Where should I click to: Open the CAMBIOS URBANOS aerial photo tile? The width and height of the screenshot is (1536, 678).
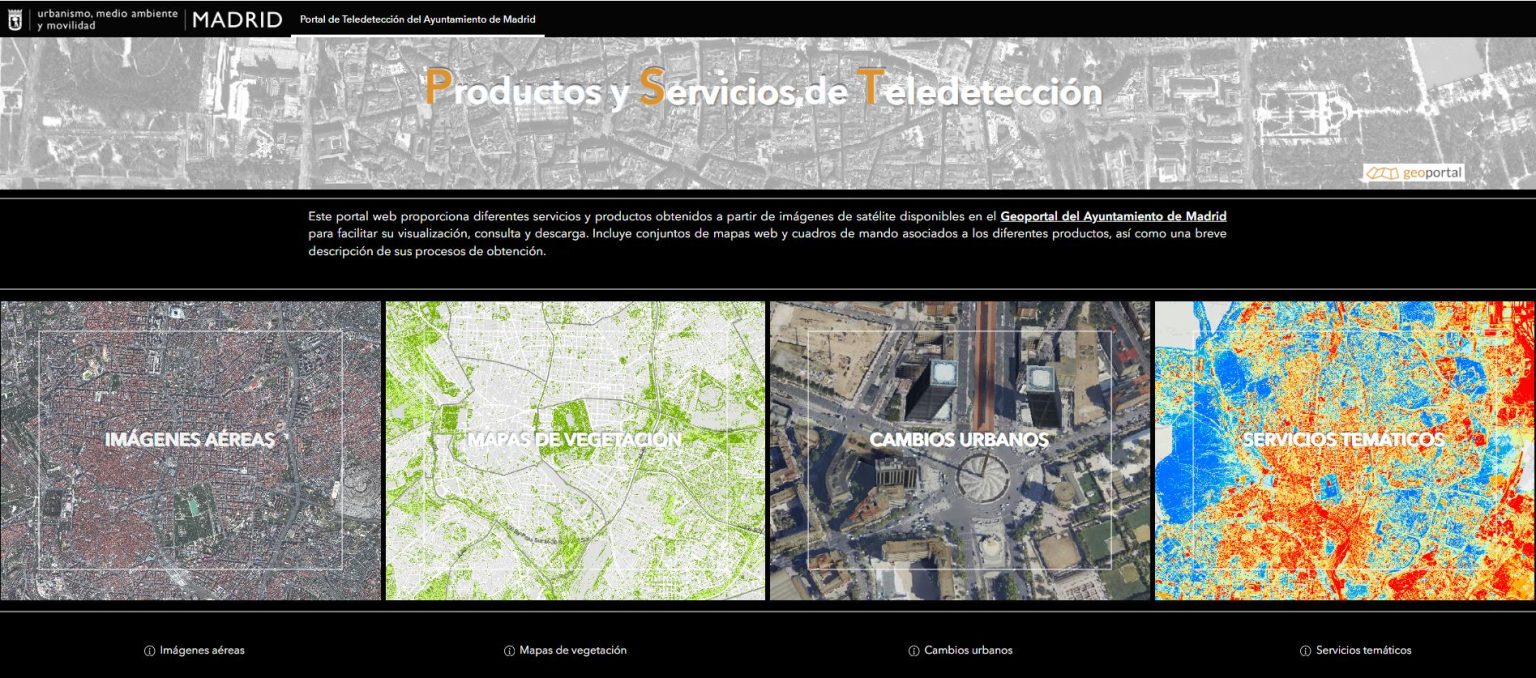(959, 450)
